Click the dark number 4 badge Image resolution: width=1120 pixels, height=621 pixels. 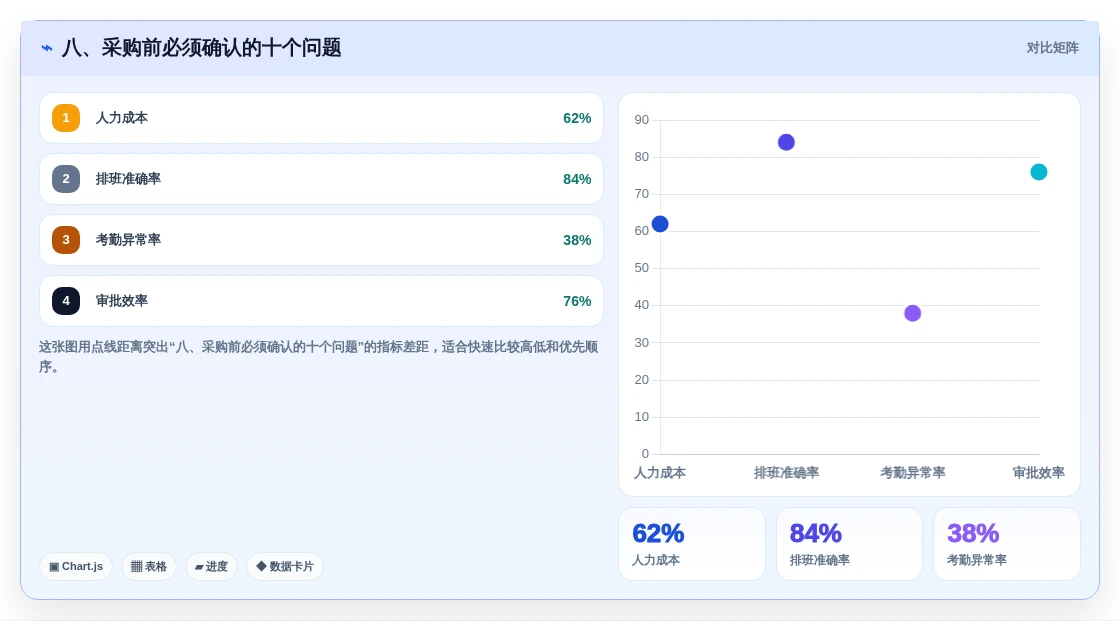tap(66, 301)
